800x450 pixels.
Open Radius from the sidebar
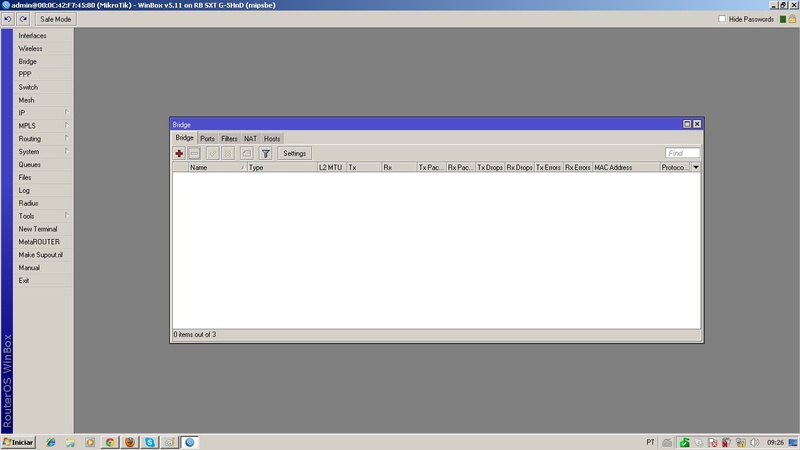point(43,203)
